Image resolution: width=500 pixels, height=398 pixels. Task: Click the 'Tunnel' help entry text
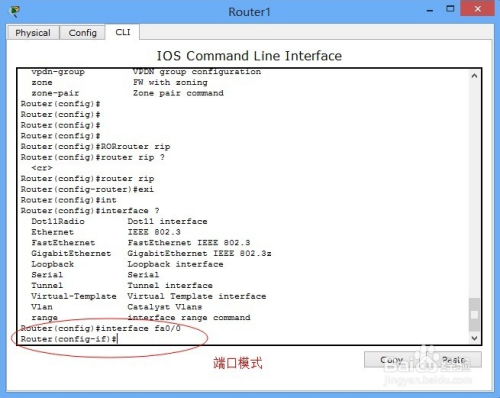(x=47, y=286)
